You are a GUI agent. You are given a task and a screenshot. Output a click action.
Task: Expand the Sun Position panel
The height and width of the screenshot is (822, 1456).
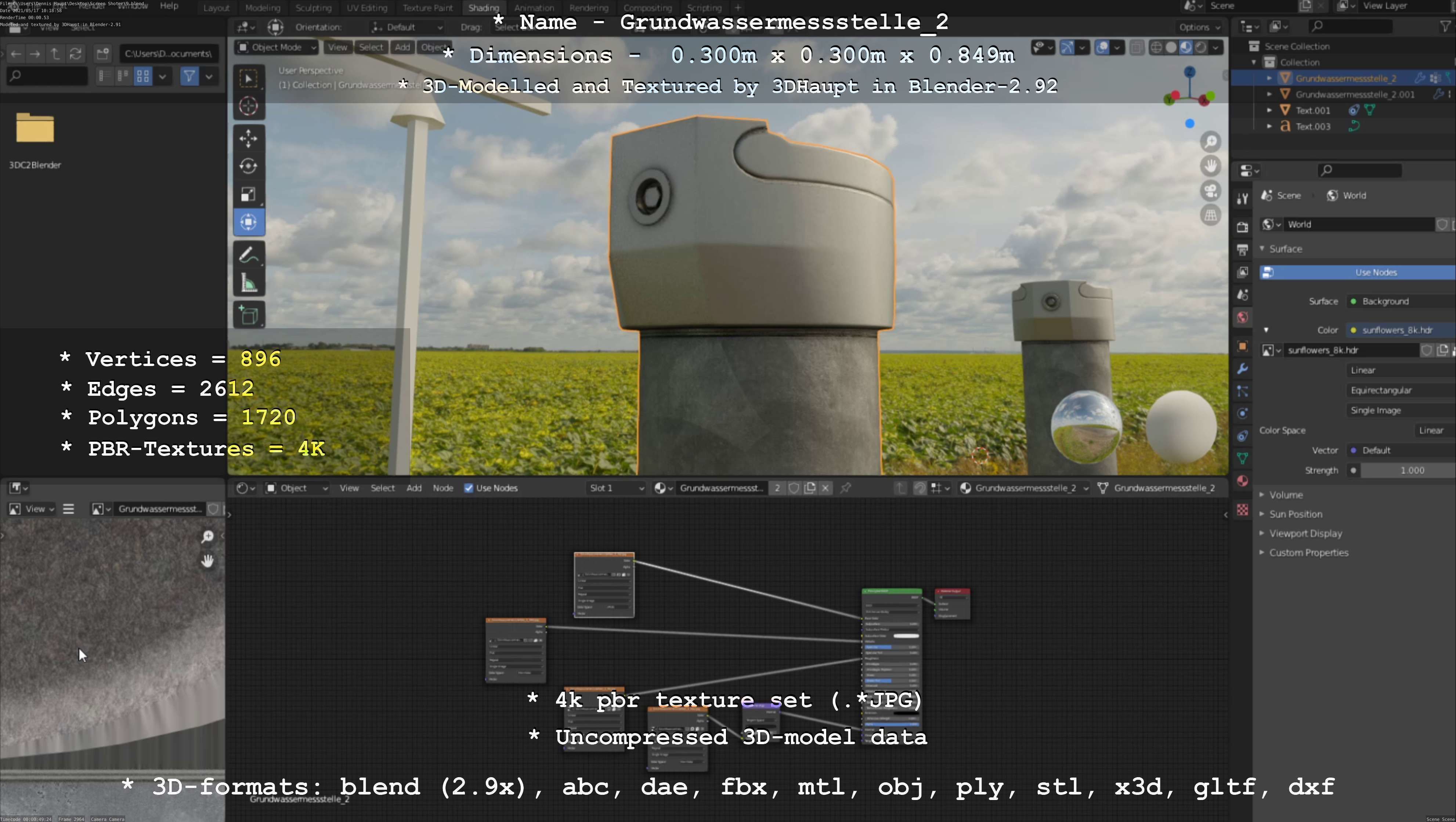pos(1296,514)
